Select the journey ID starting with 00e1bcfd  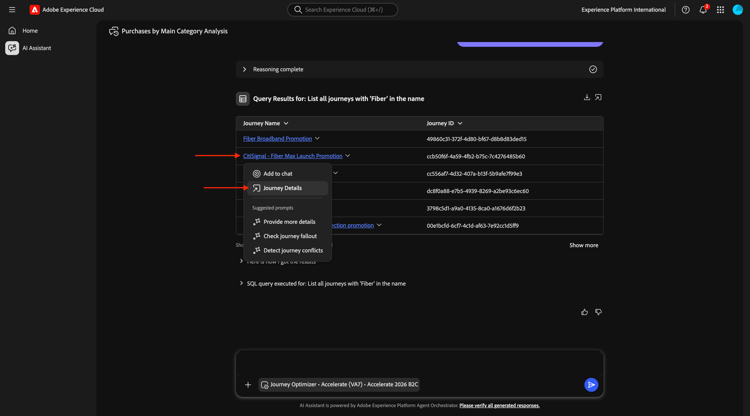coord(473,226)
